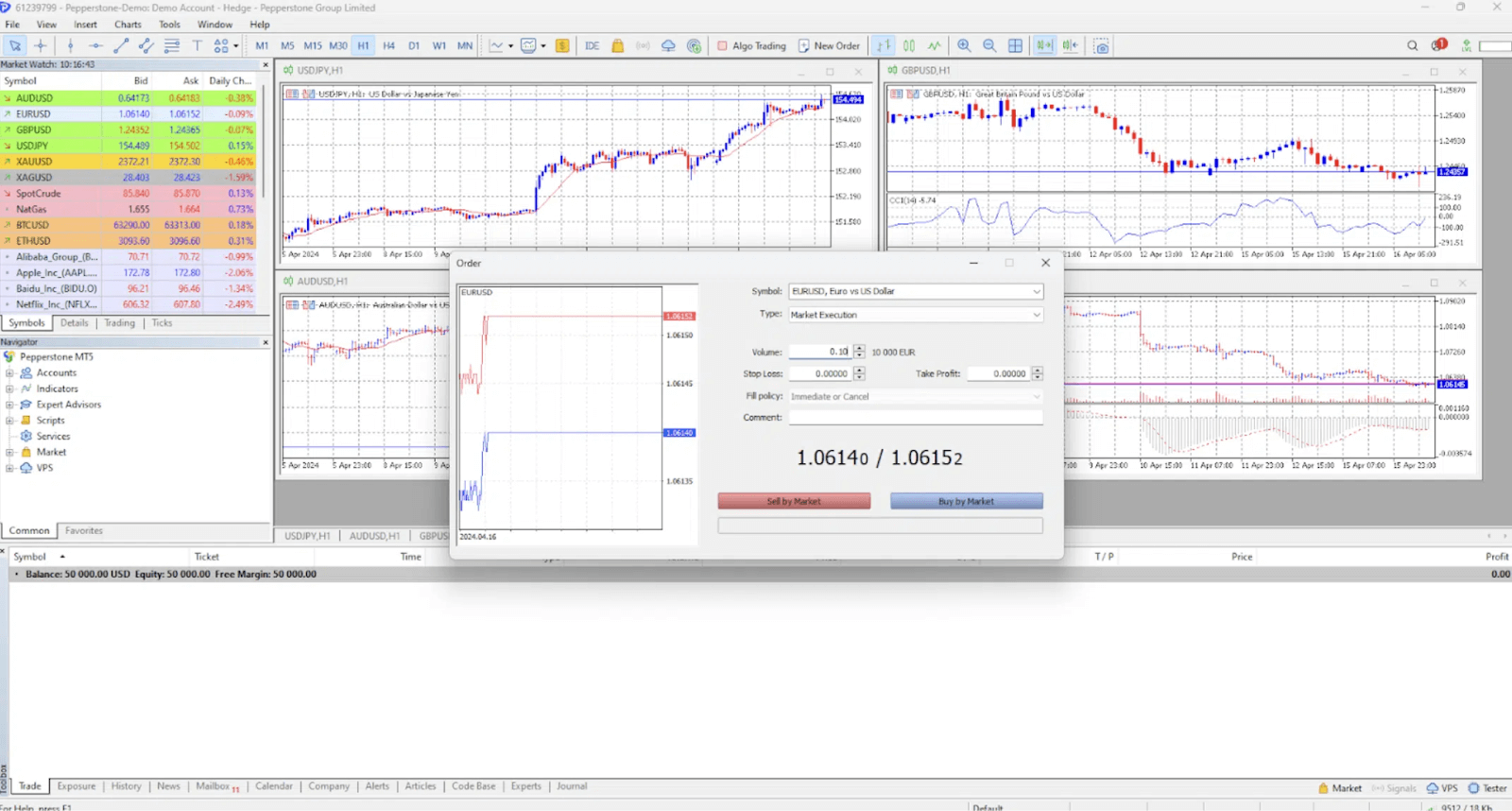Open the Favorites tab in Navigator
This screenshot has height=811, width=1512.
84,531
